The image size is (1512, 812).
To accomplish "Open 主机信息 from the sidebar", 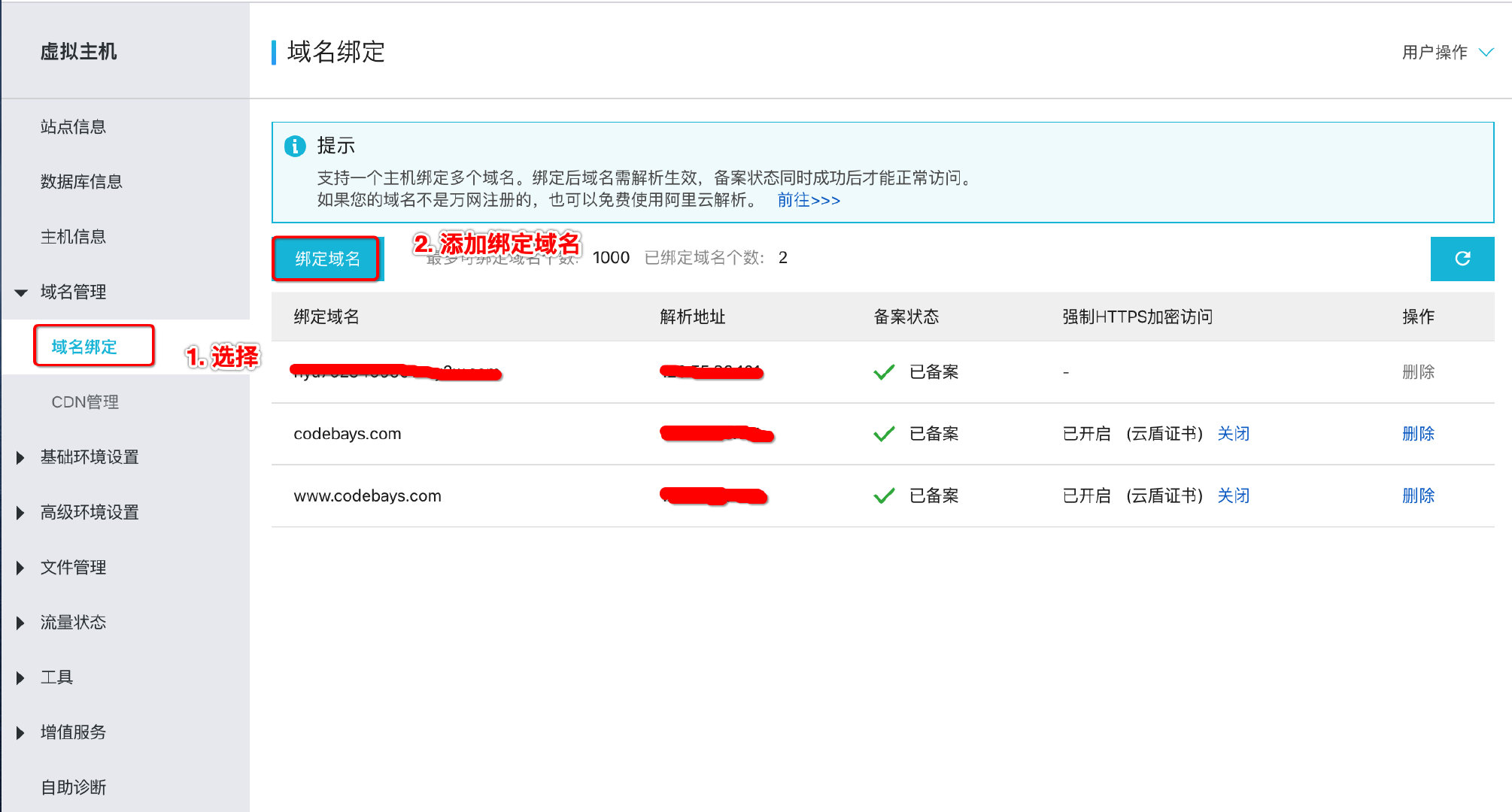I will click(72, 237).
